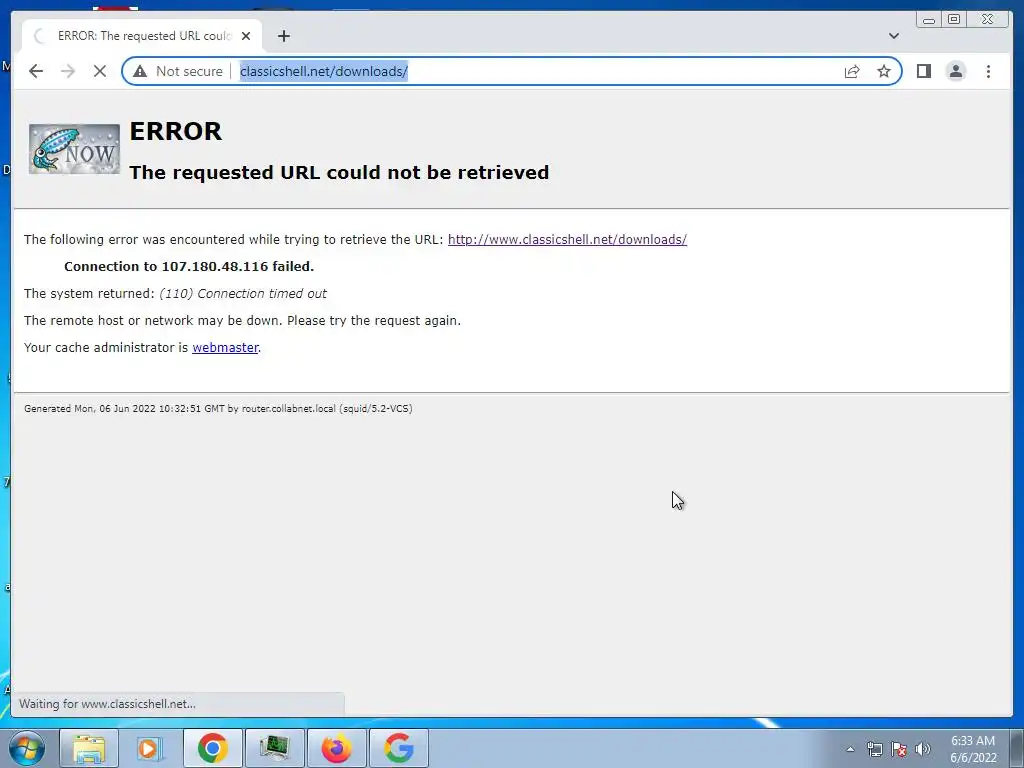The image size is (1024, 768).
Task: Click the 'ERROR' heading
Action: (176, 131)
